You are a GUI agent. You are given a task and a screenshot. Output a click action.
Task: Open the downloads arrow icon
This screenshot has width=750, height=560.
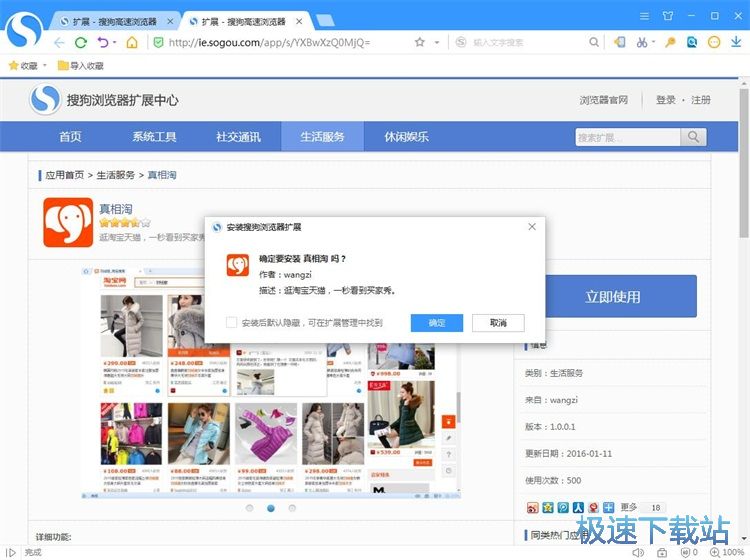[x=736, y=42]
